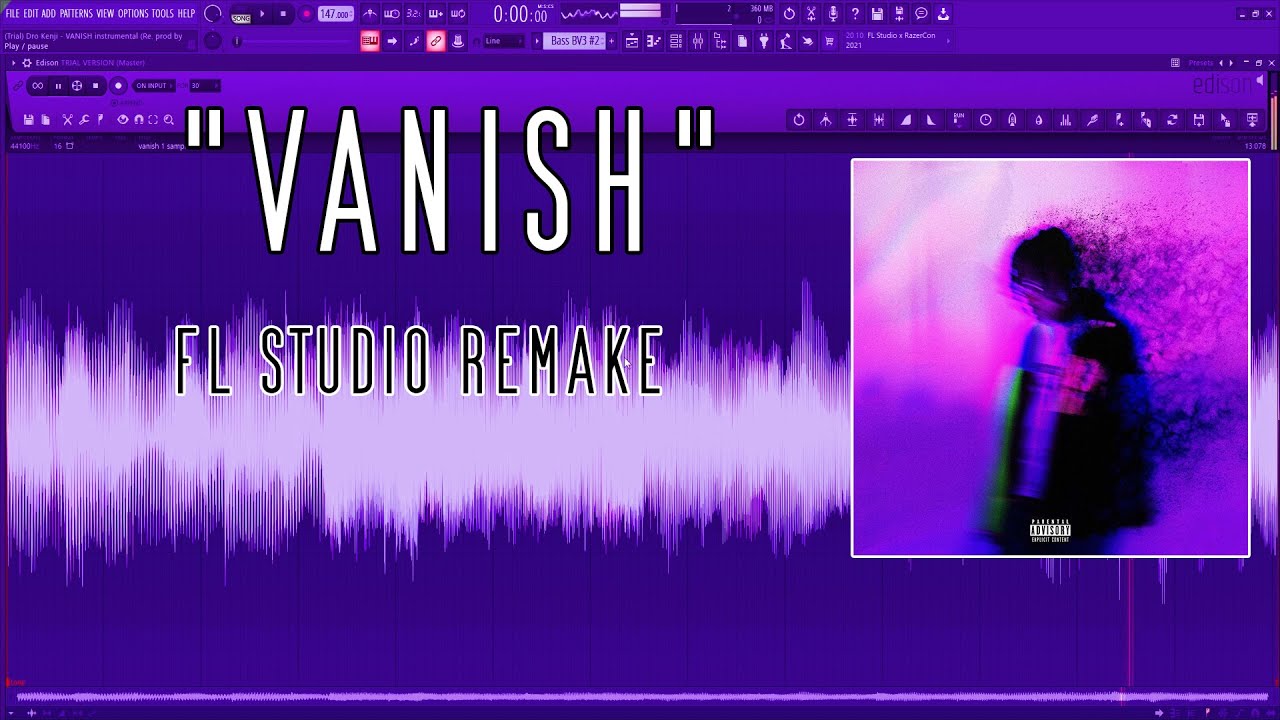Click the render as audio file icon
The width and height of the screenshot is (1280, 720).
tap(899, 14)
